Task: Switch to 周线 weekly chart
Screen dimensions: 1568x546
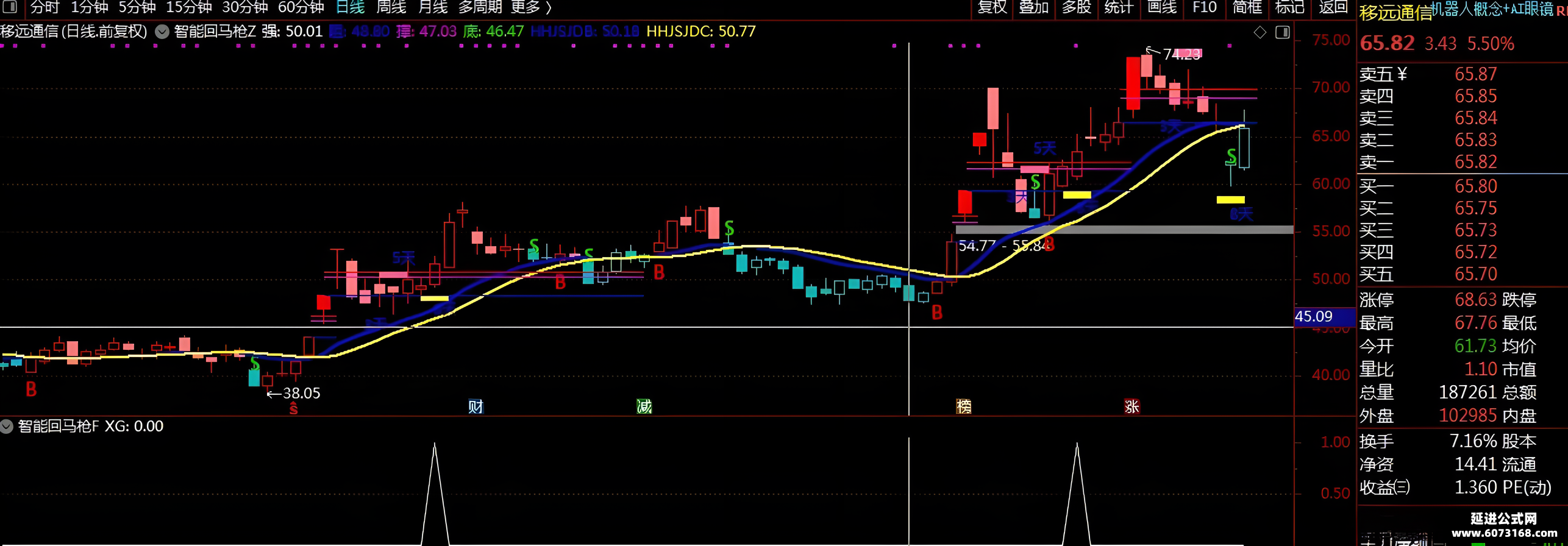Action: pyautogui.click(x=391, y=7)
